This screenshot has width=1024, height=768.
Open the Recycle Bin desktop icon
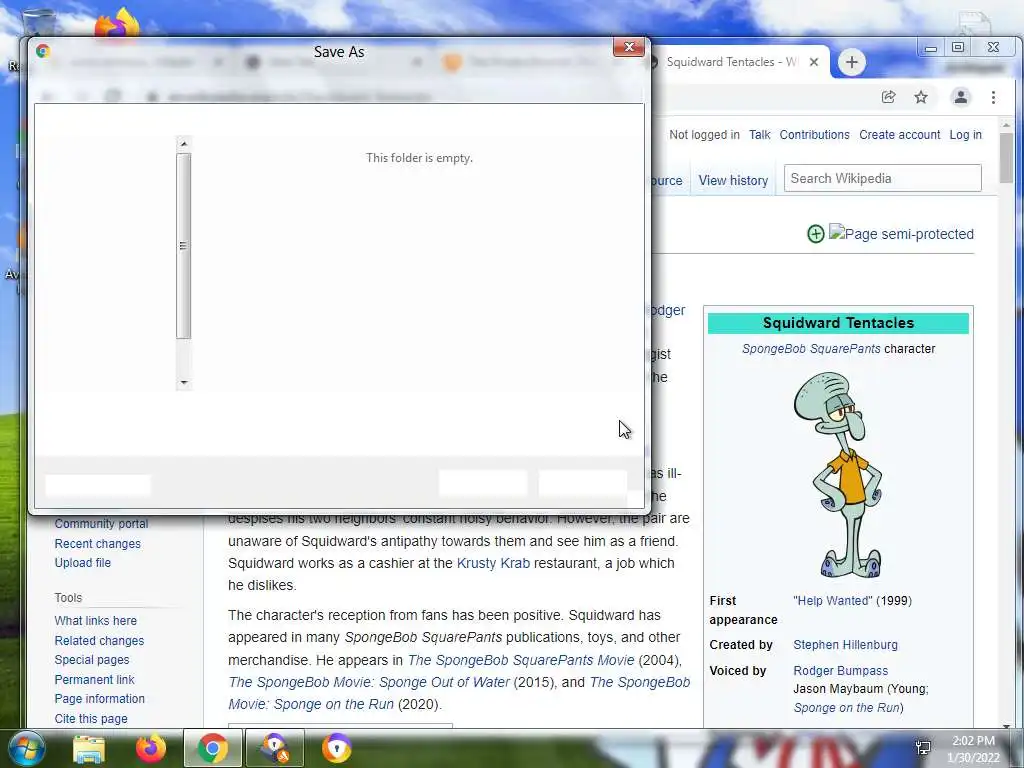(x=39, y=21)
